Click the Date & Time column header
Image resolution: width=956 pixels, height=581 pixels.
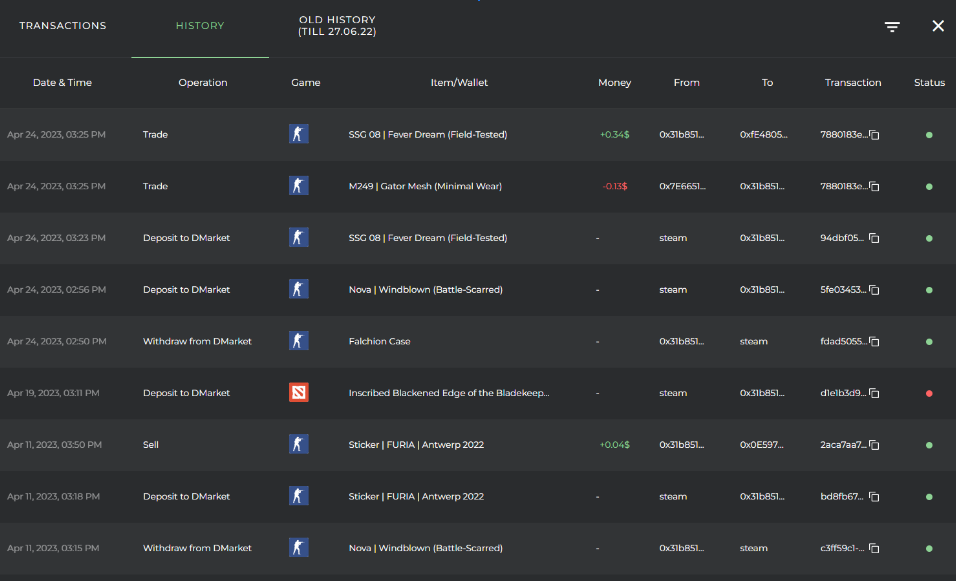coord(62,83)
